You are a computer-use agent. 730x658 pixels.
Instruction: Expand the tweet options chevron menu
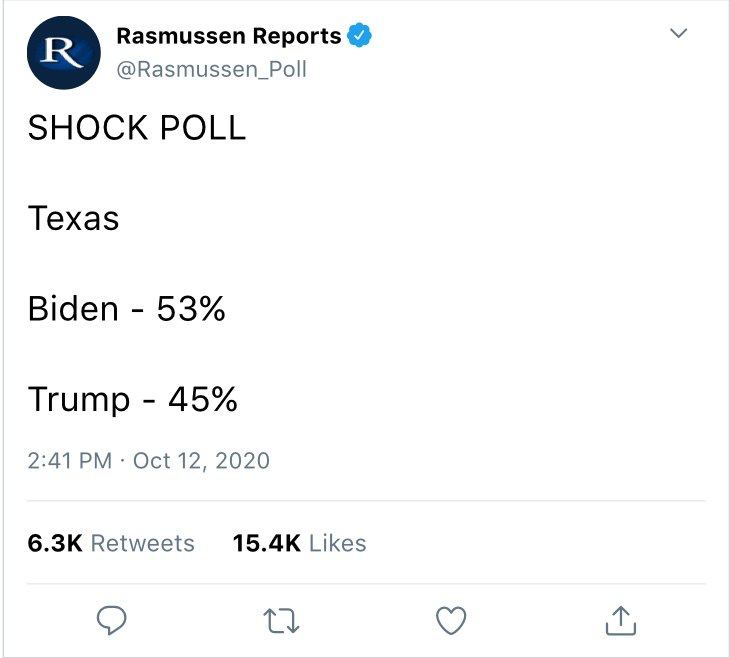click(678, 35)
